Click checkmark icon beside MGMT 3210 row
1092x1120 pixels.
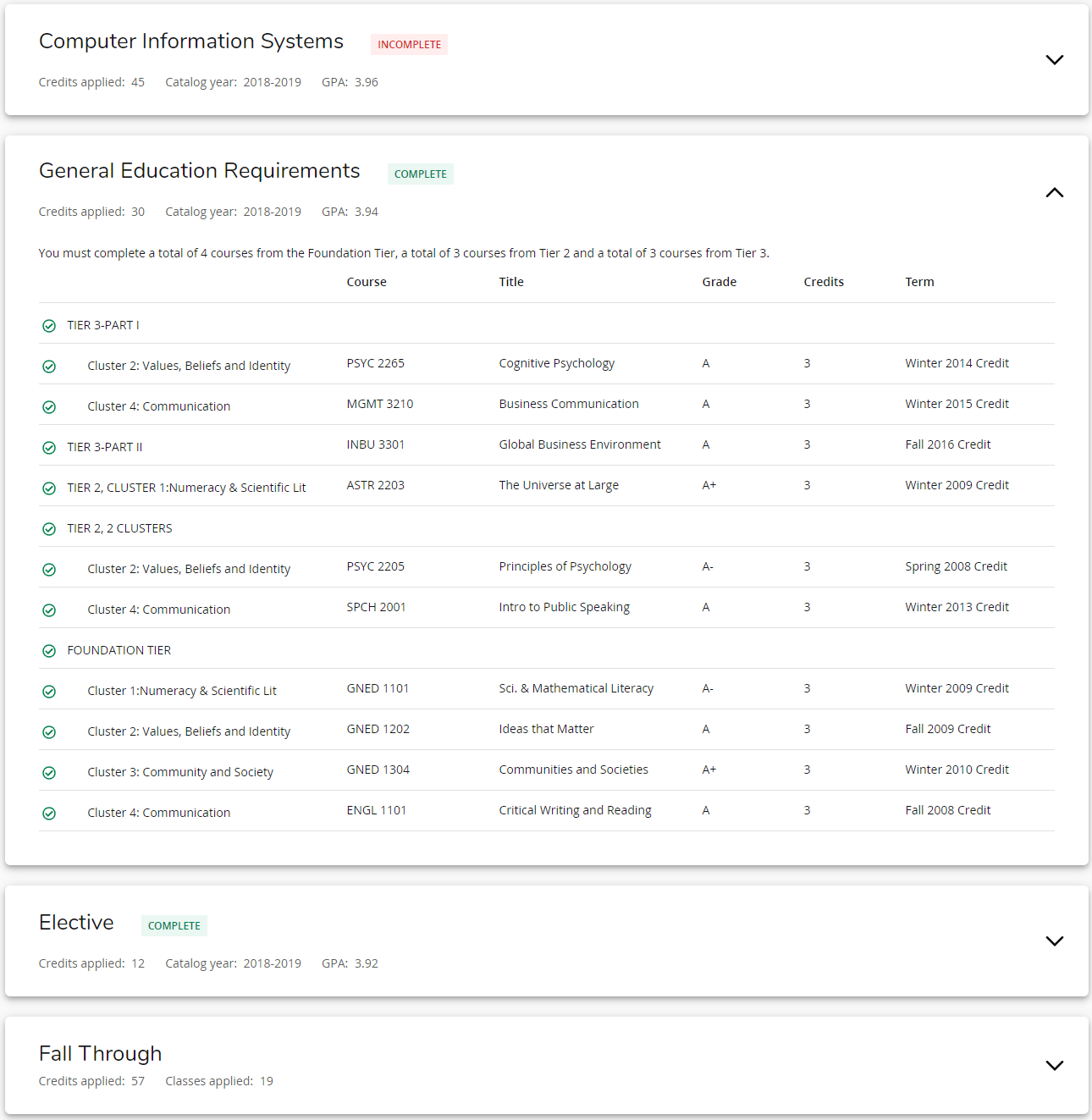pos(49,407)
